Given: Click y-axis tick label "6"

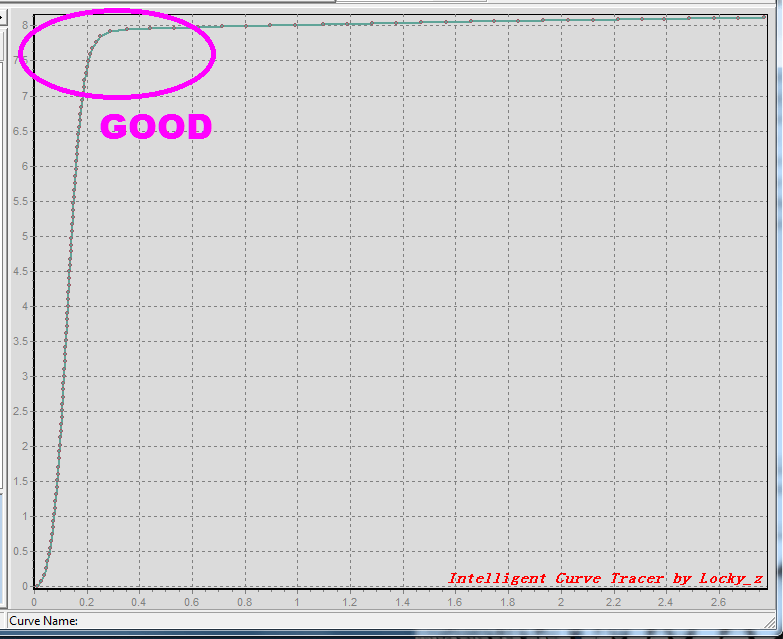Looking at the screenshot, I should tap(25, 166).
